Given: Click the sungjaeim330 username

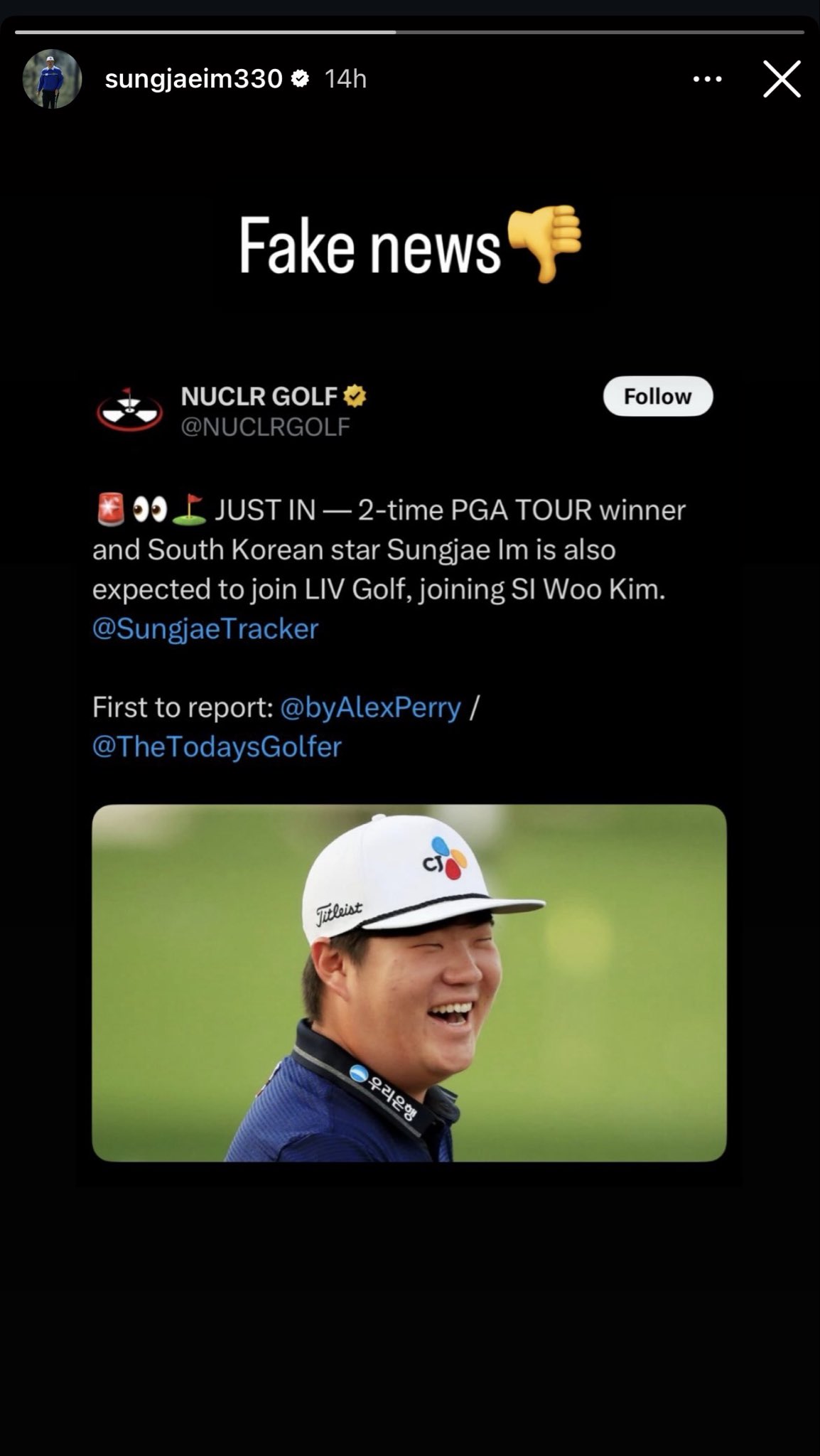Looking at the screenshot, I should coord(193,79).
